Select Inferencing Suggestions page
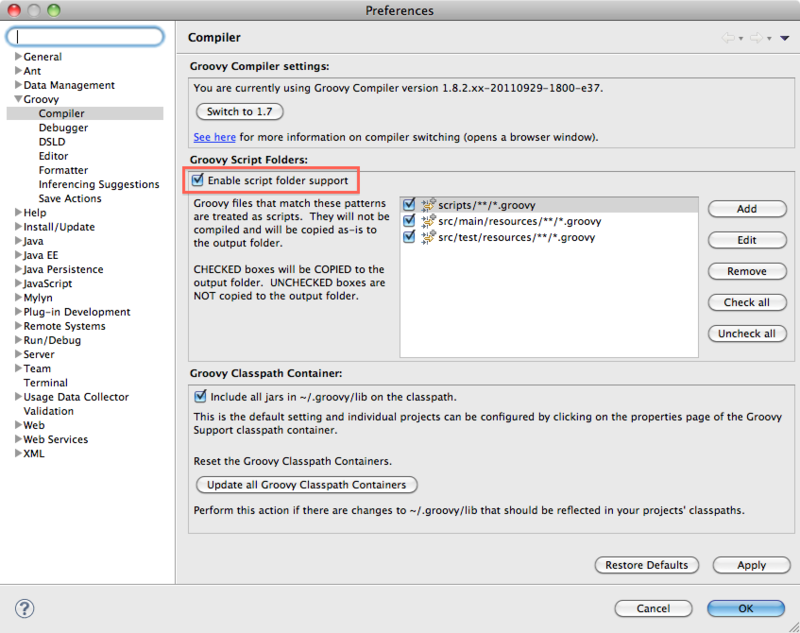800x633 pixels. tap(99, 184)
